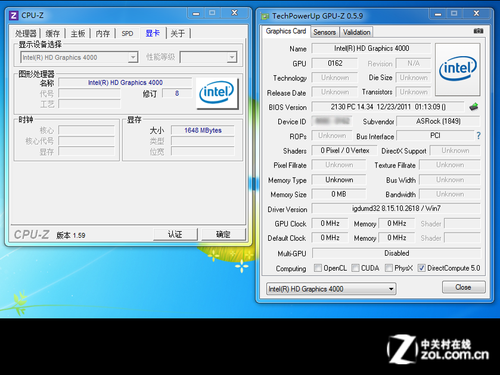Click the blurred Device ID field

[332, 121]
